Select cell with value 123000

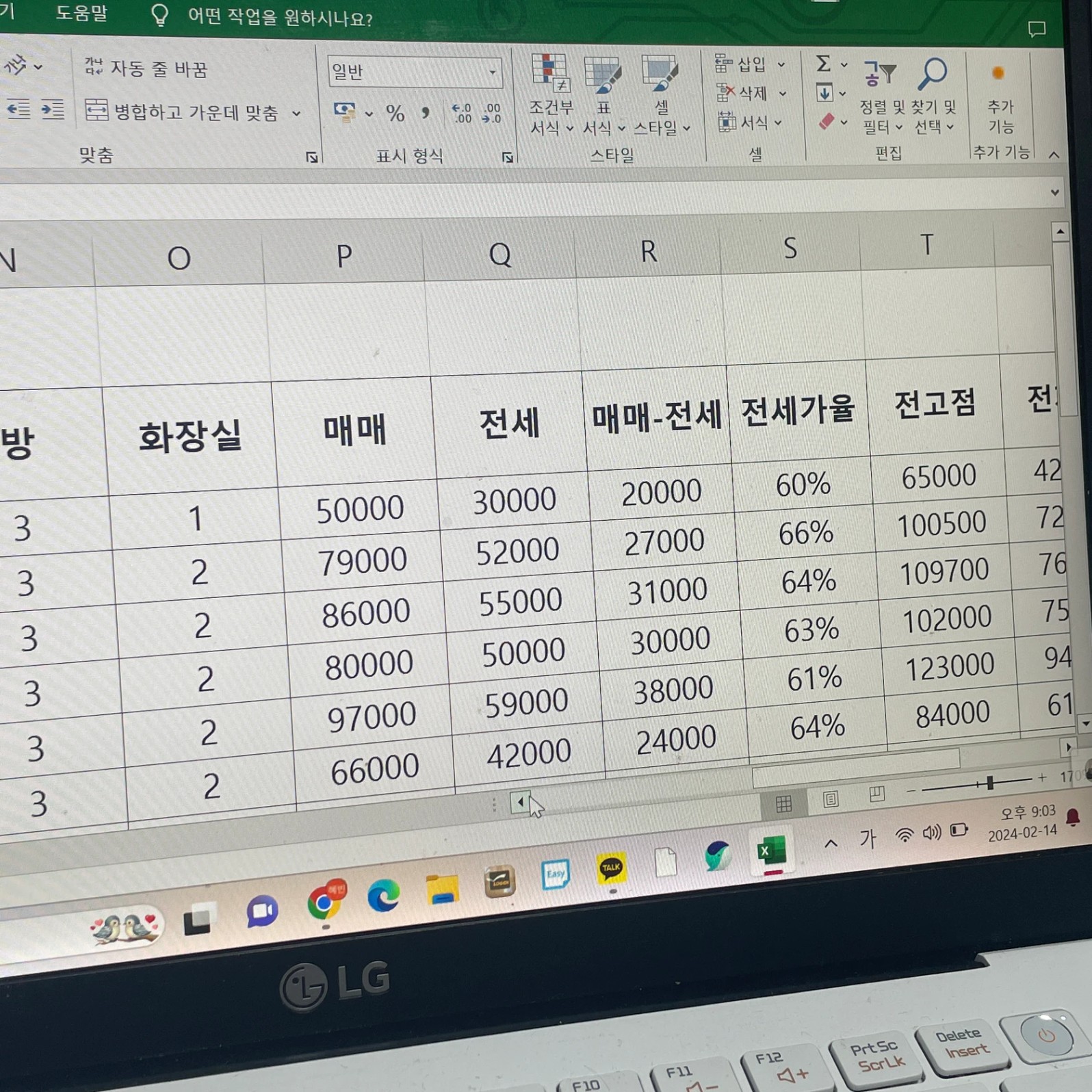[x=950, y=666]
